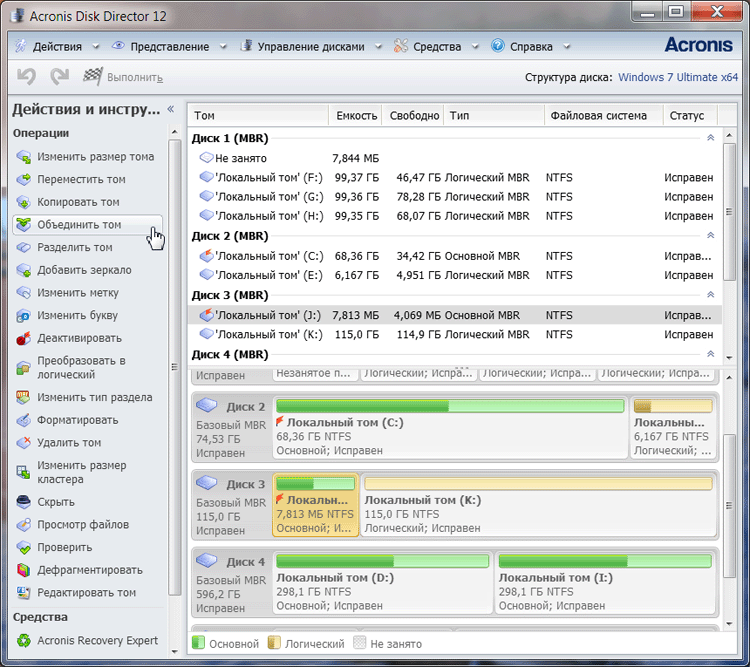The image size is (750, 667).
Task: Click the Deactivate icon (Деактивировать)
Action: pos(23,338)
